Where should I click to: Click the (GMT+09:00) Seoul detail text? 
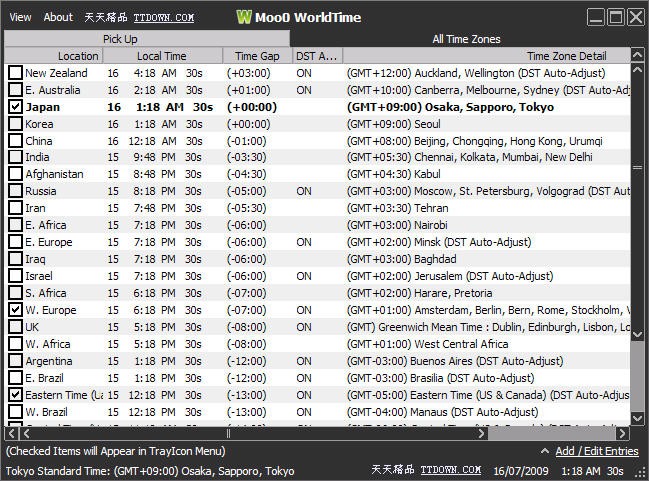point(394,124)
